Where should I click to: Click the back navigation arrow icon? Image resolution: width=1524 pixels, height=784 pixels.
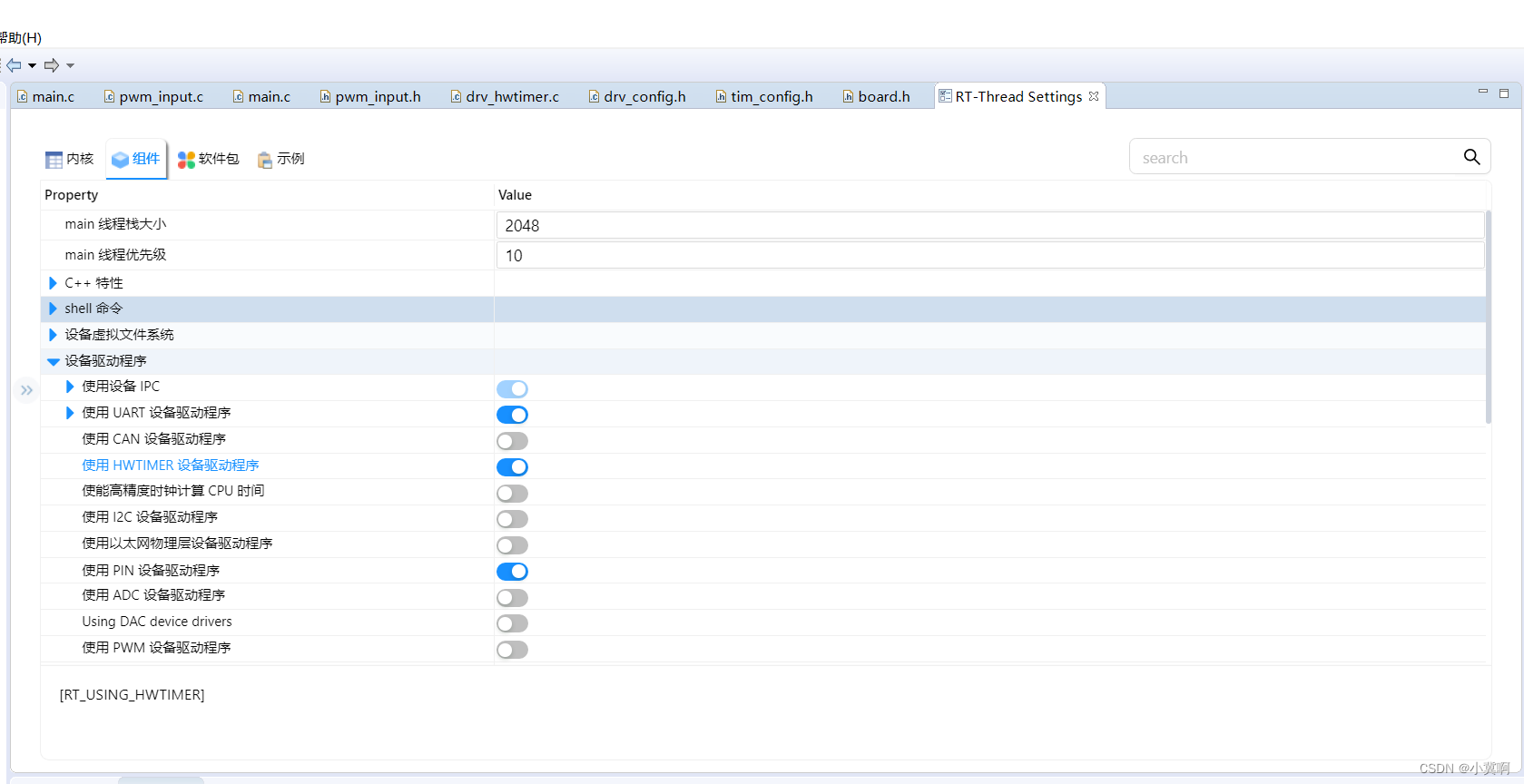14,65
